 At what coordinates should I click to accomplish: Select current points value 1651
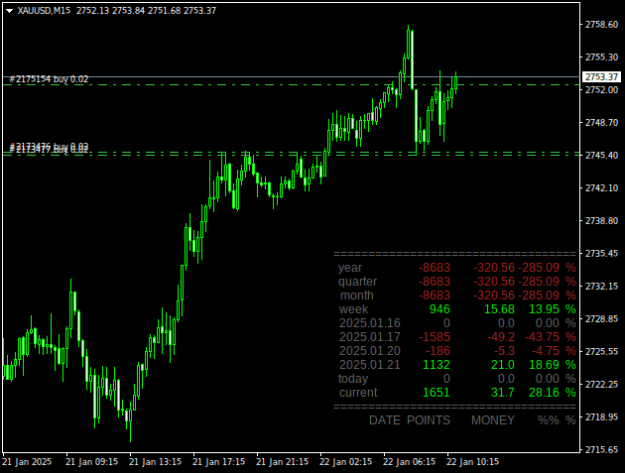436,393
